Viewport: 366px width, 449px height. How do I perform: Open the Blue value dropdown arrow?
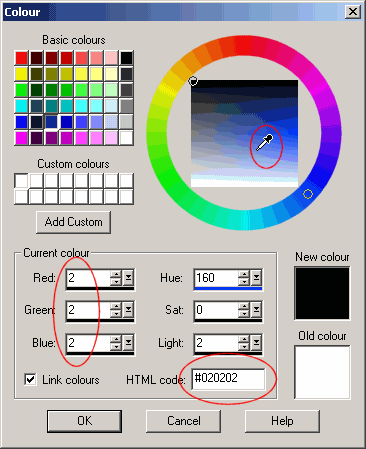(x=128, y=342)
